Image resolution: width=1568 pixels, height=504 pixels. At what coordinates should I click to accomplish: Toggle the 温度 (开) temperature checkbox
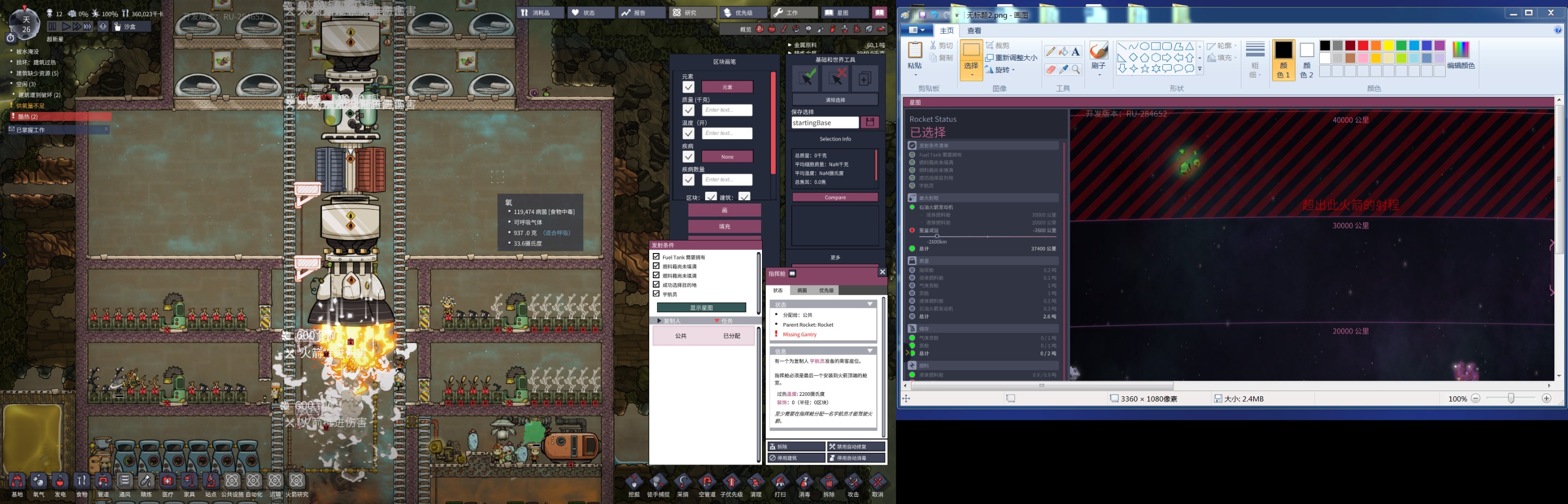coord(688,133)
